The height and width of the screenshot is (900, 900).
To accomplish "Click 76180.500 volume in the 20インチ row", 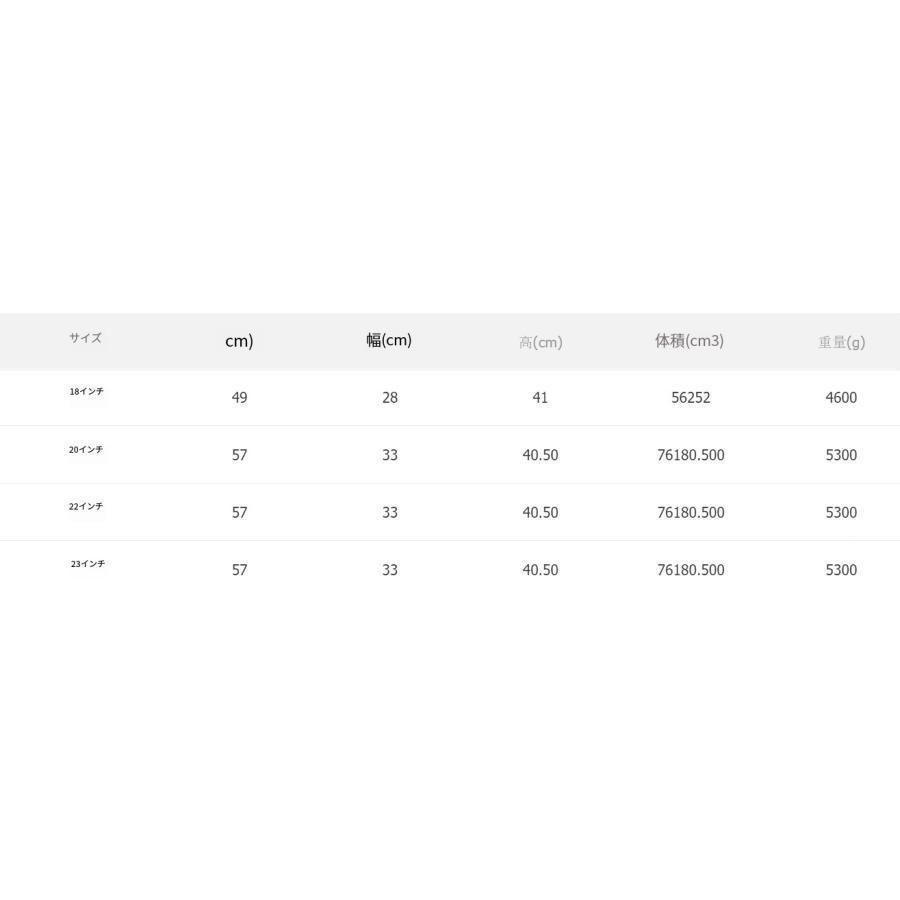I will [x=691, y=455].
